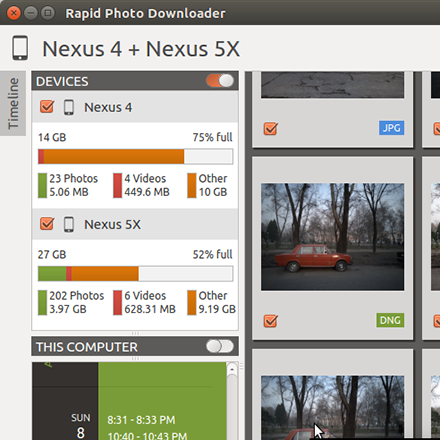Screen dimensions: 440x440
Task: Click the phone icon beside Nexus 4 + Nexus 5X
Action: pyautogui.click(x=20, y=48)
